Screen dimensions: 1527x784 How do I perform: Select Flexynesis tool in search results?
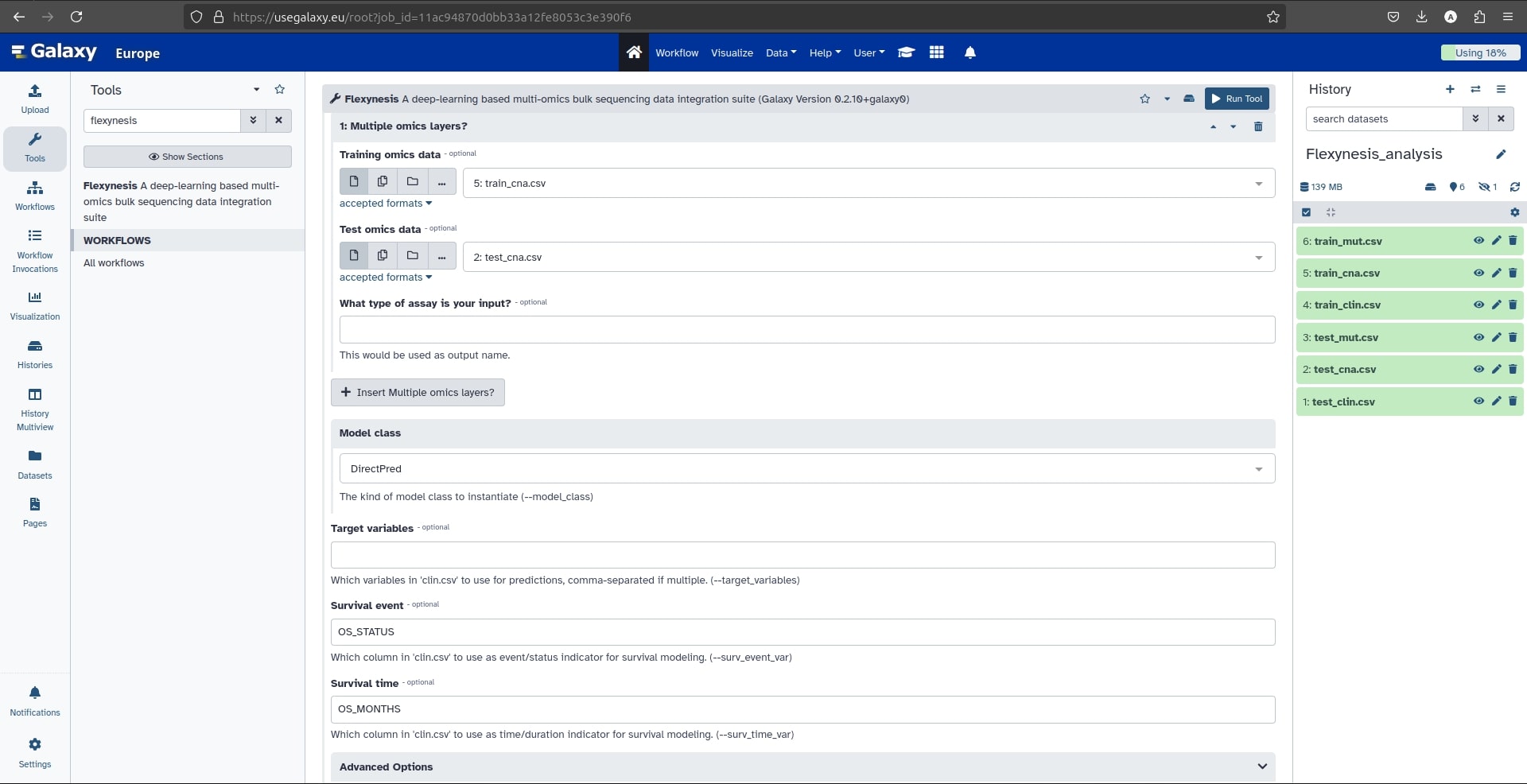pos(181,201)
